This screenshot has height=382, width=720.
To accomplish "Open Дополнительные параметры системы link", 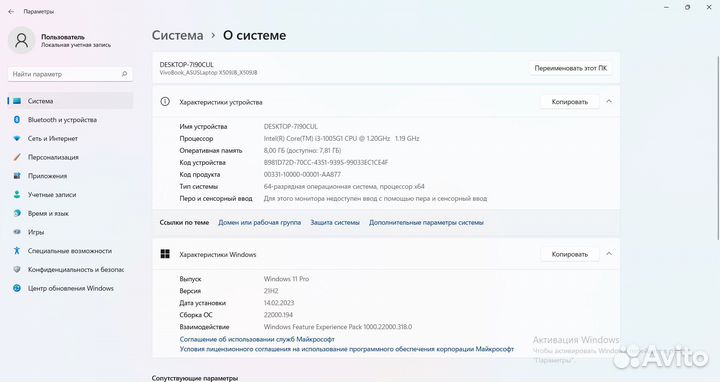I will (426, 222).
